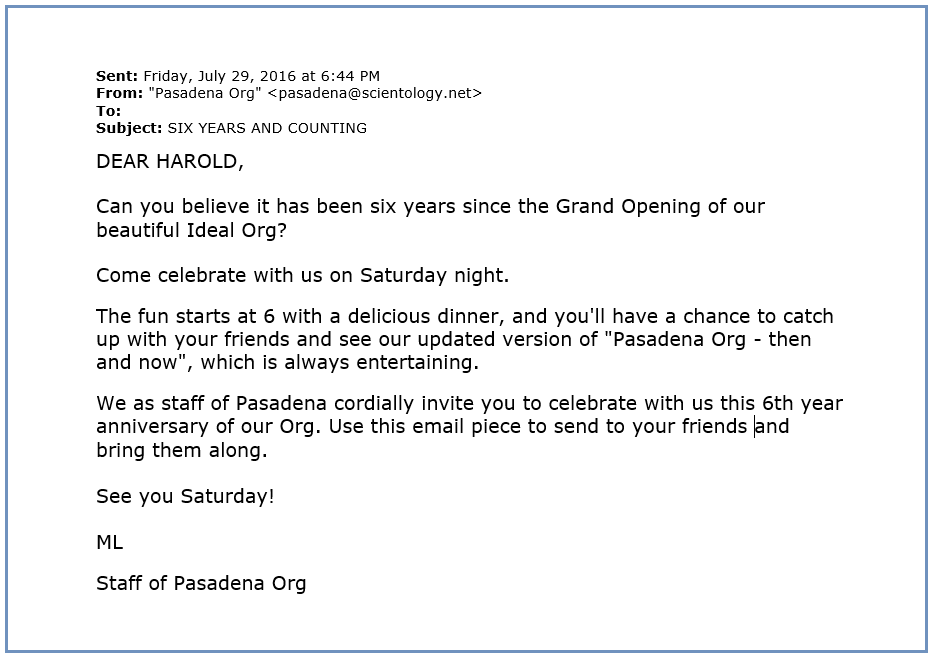
Task: Click the Staff of Pasadena Org signature
Action: (x=201, y=584)
